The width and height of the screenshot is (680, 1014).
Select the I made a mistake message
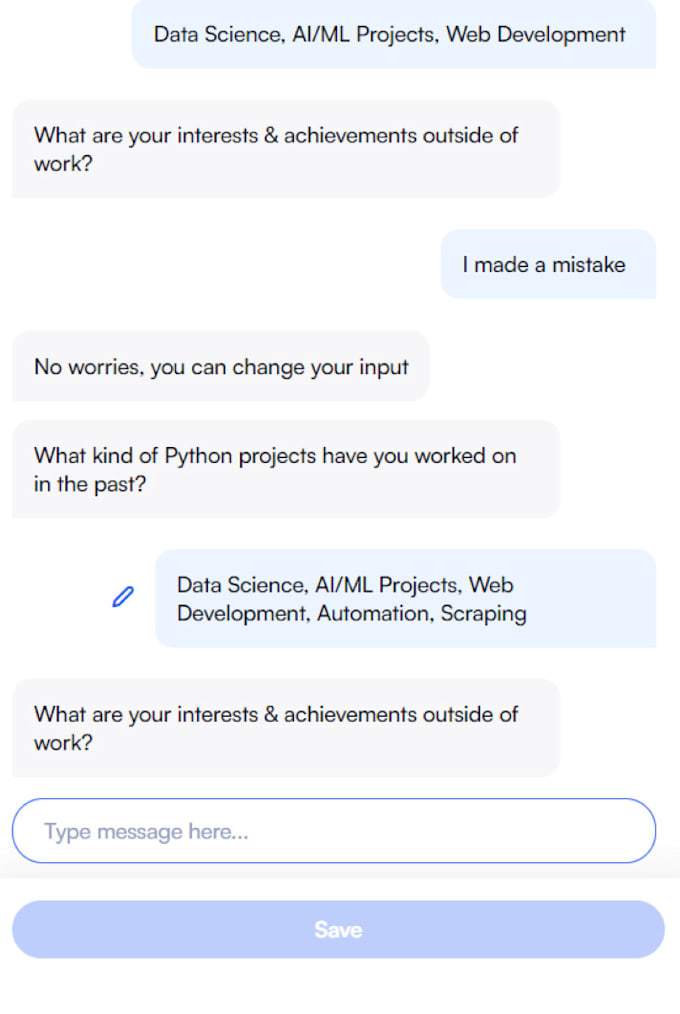pos(548,264)
